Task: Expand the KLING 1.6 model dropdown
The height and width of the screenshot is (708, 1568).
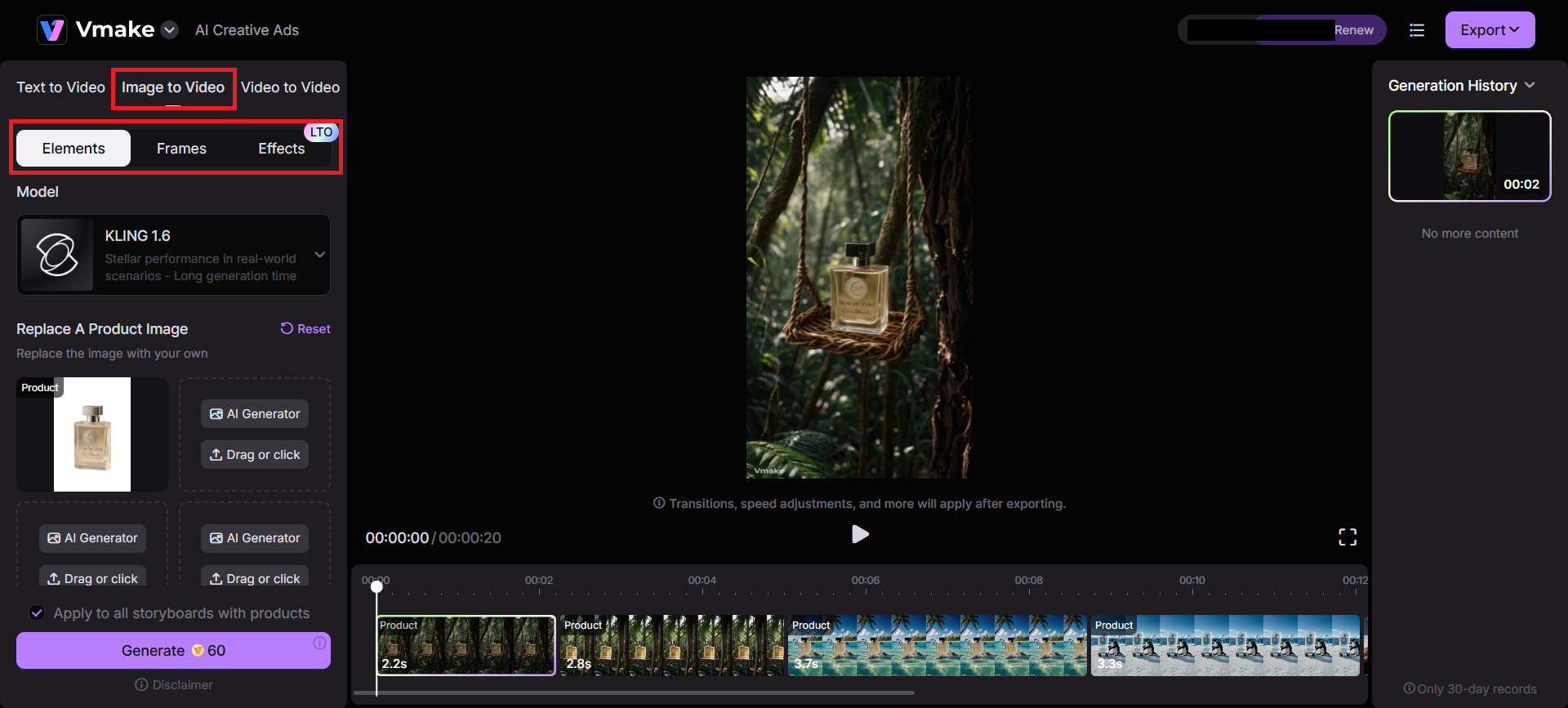Action: [x=320, y=255]
